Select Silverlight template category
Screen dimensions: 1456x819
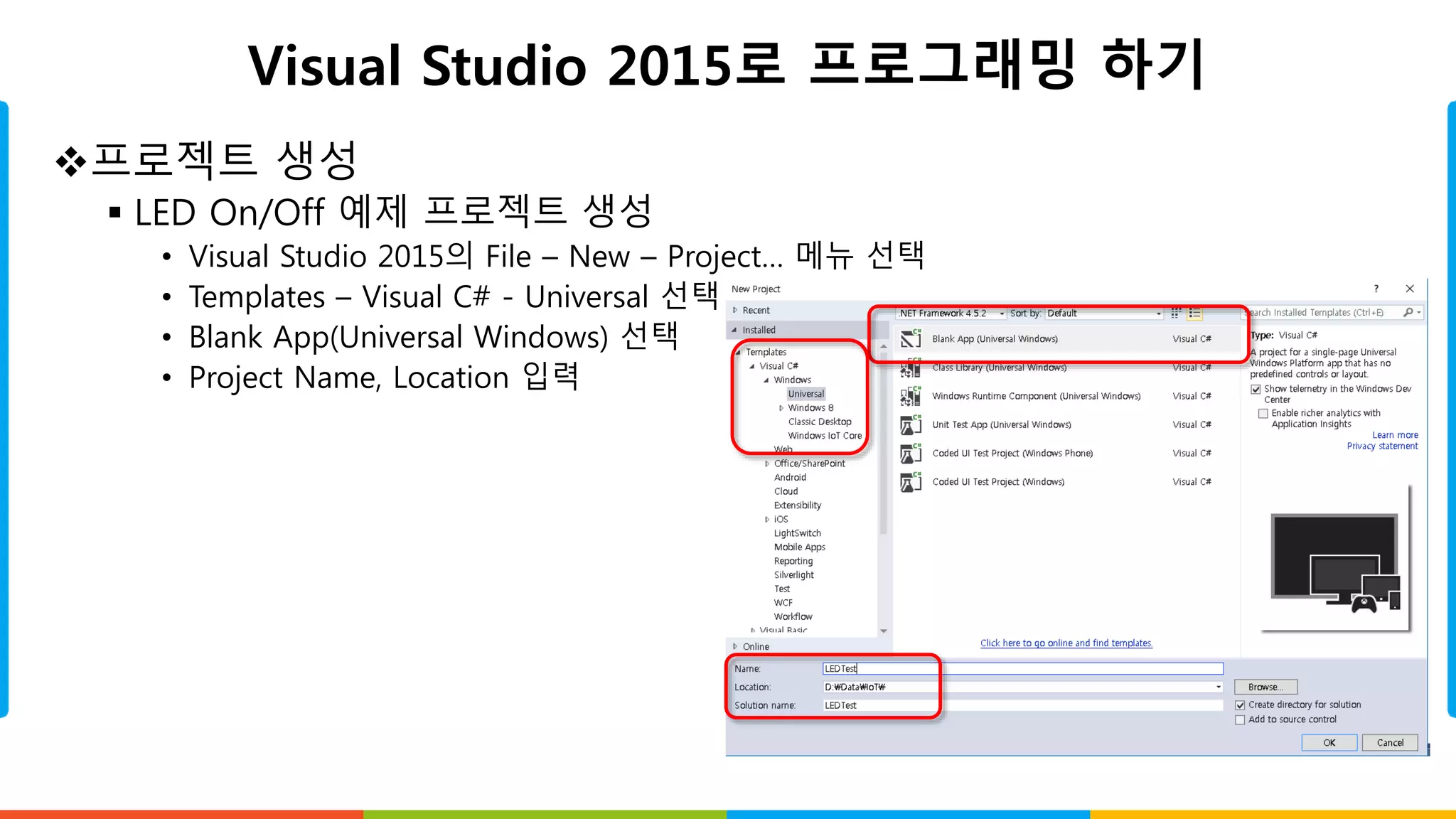tap(793, 575)
